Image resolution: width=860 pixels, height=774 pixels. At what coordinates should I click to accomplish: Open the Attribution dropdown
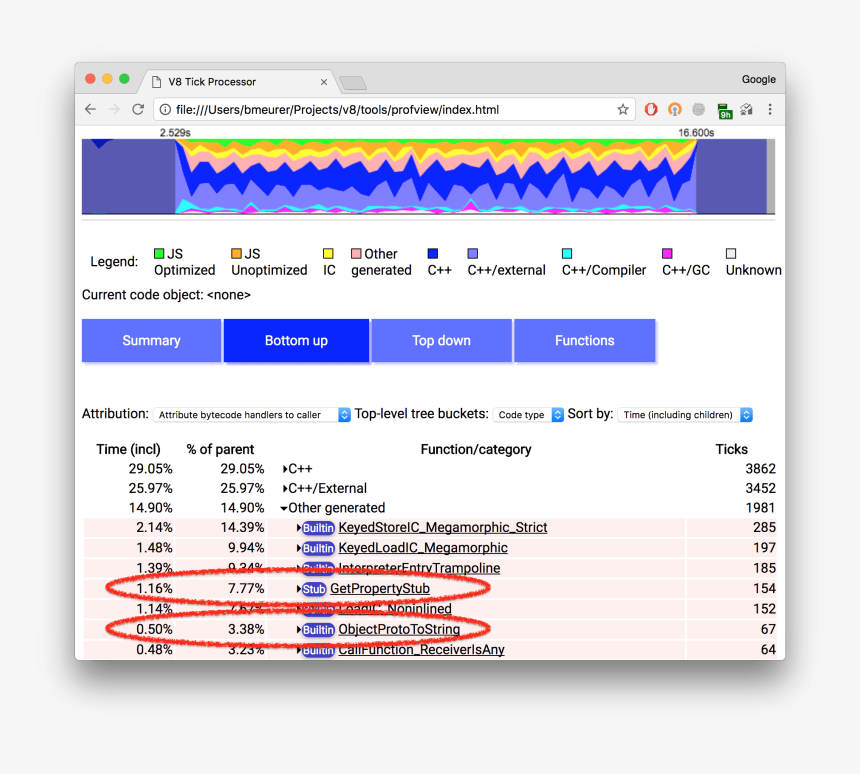click(x=252, y=415)
